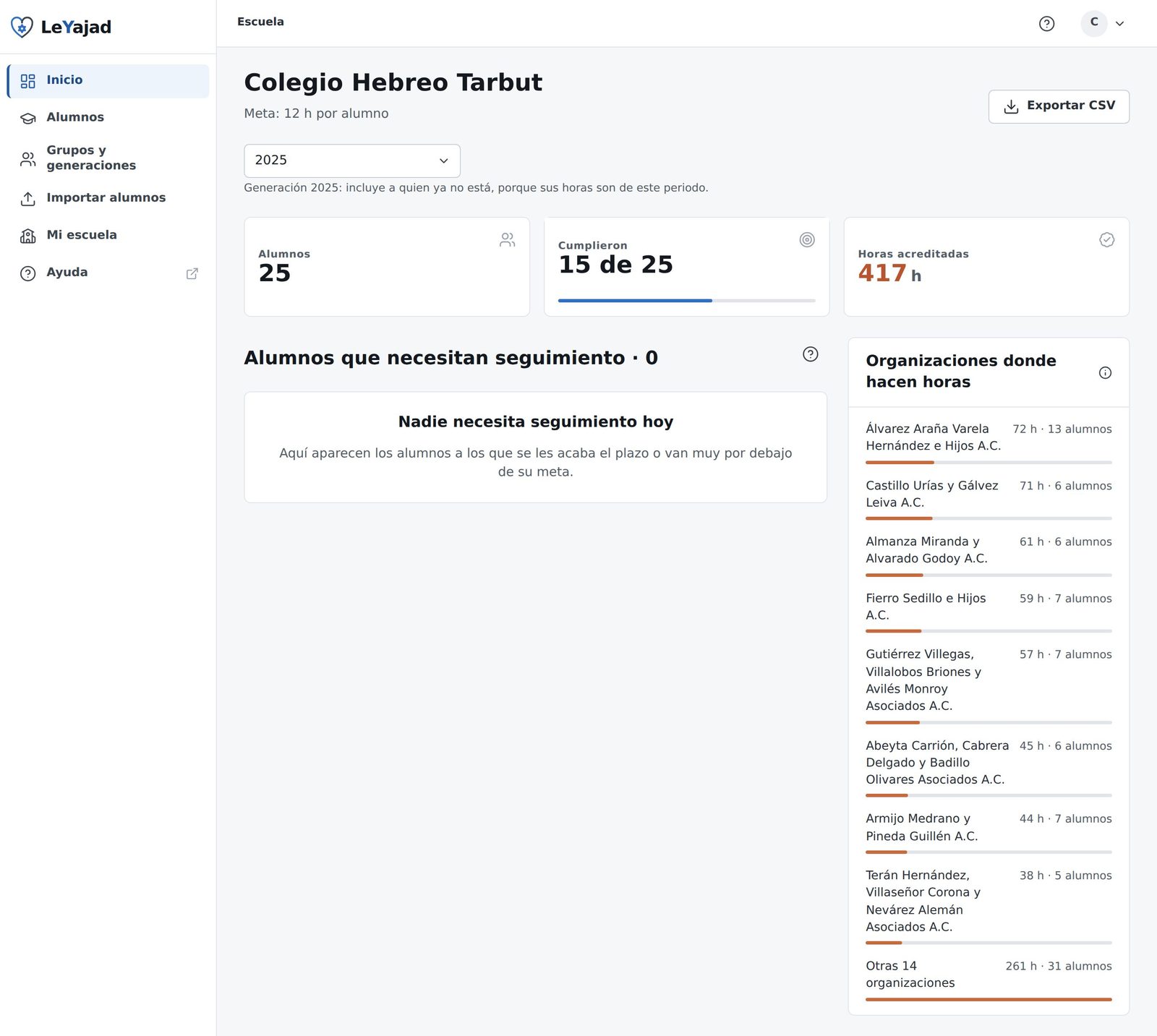Expand the user menu chevron next to C
This screenshot has width=1157, height=1036.
click(x=1119, y=24)
